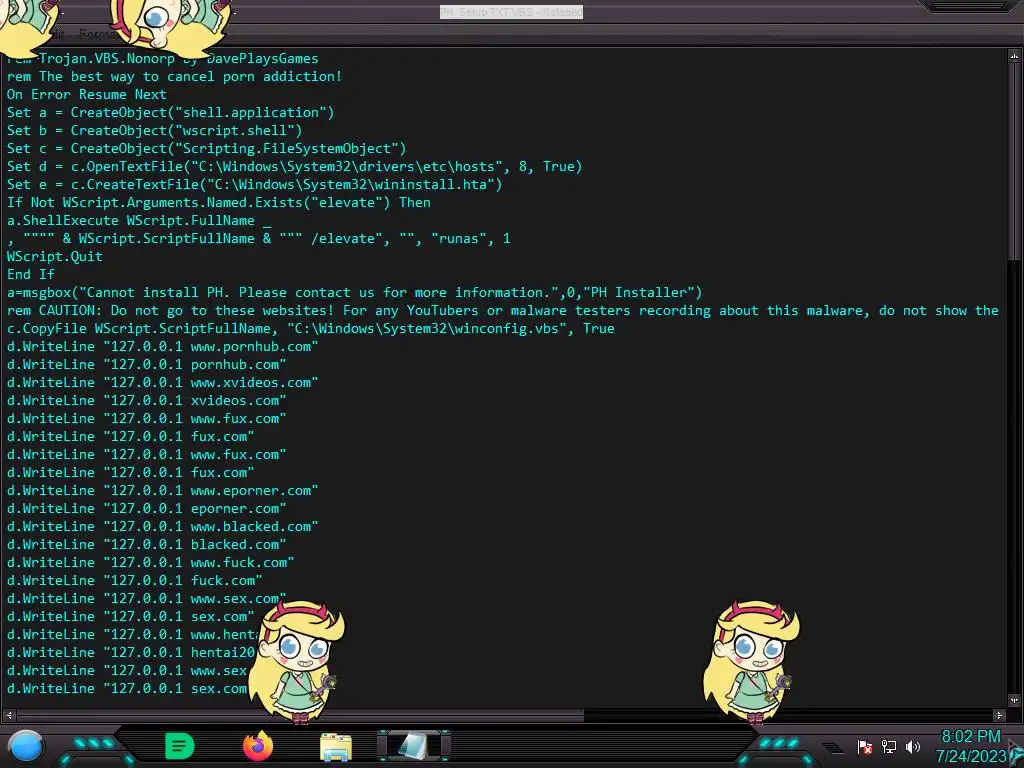Select the Notepad taskbar button
Screen dimensions: 1024x768
coord(414,746)
